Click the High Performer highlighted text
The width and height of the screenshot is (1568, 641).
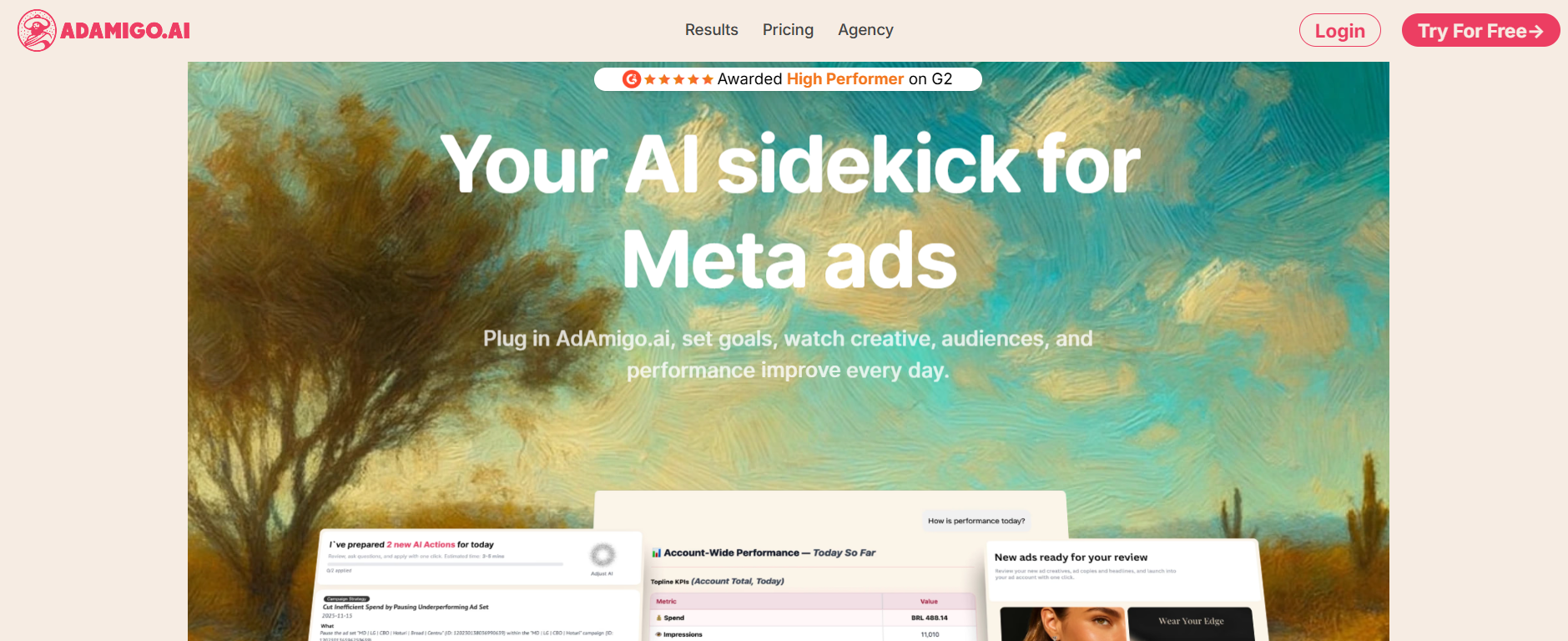845,79
